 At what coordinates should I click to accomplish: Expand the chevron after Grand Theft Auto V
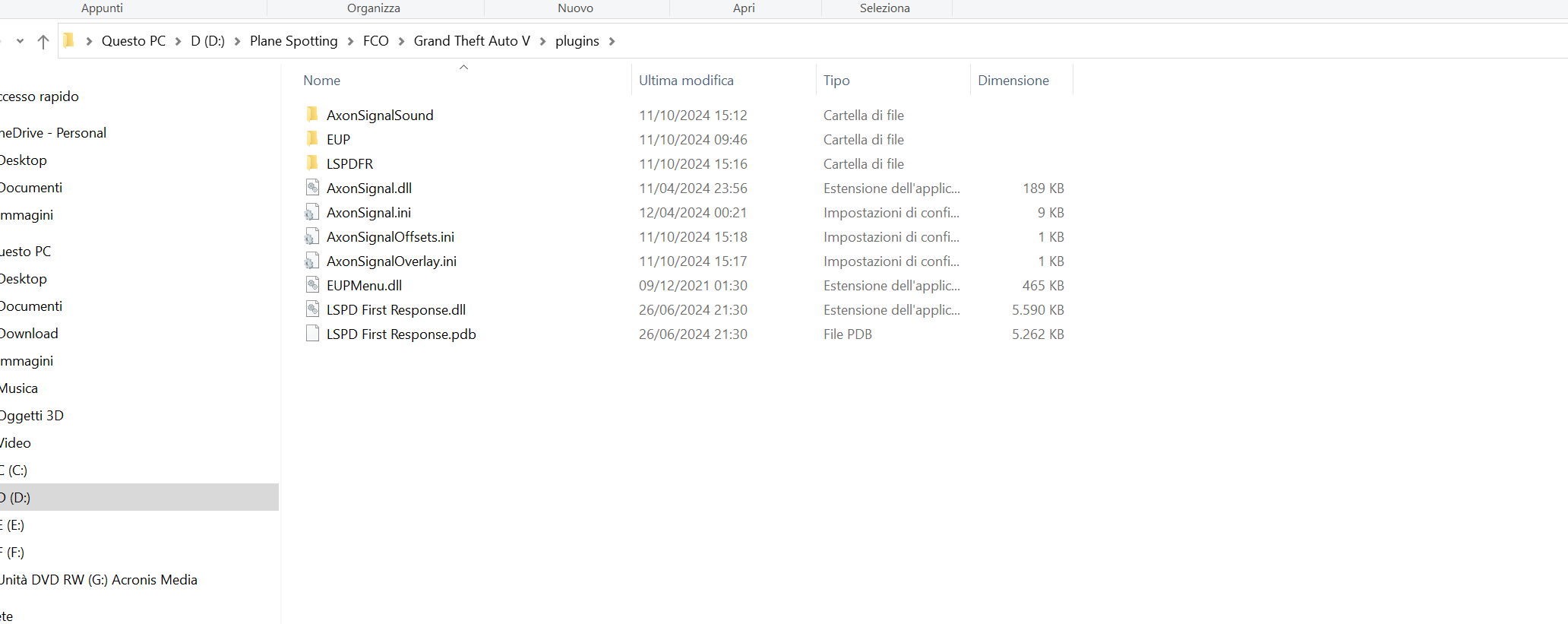pyautogui.click(x=542, y=41)
